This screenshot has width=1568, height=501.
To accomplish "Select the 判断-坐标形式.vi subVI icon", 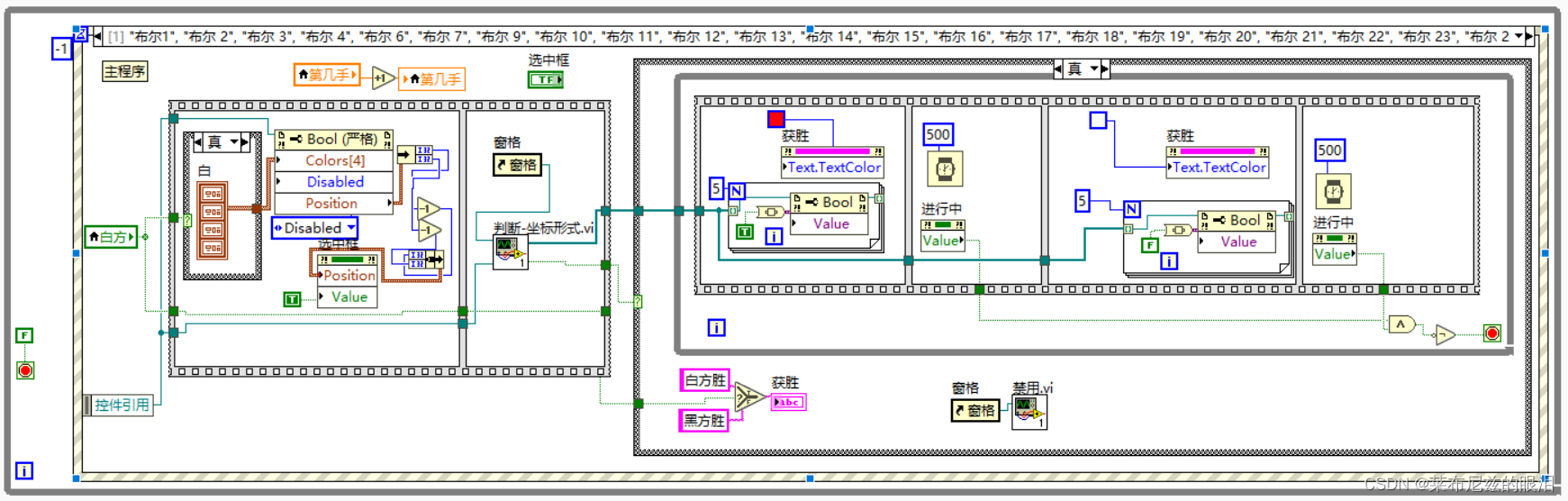I will tap(511, 252).
